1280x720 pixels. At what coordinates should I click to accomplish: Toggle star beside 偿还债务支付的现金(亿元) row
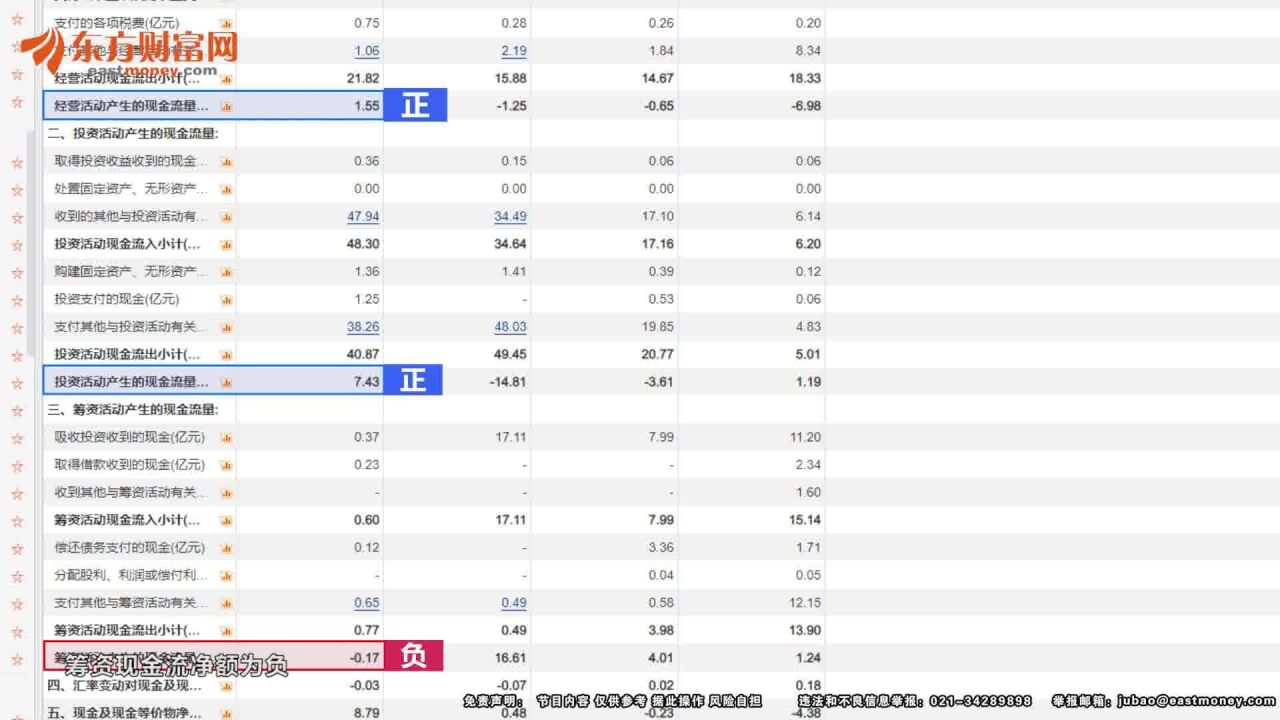(x=16, y=549)
